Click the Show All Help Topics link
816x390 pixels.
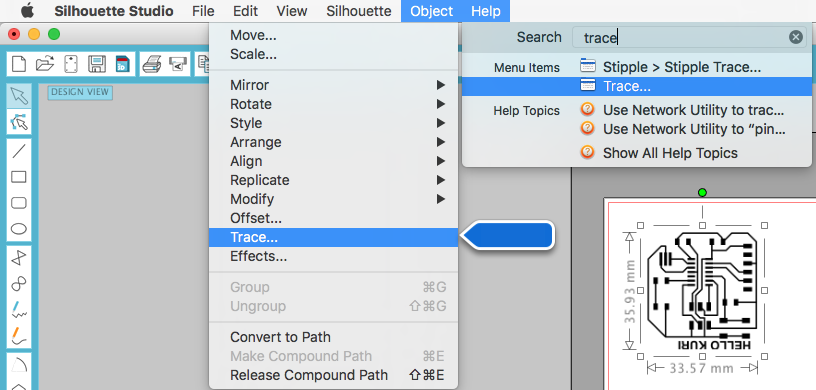[x=670, y=153]
